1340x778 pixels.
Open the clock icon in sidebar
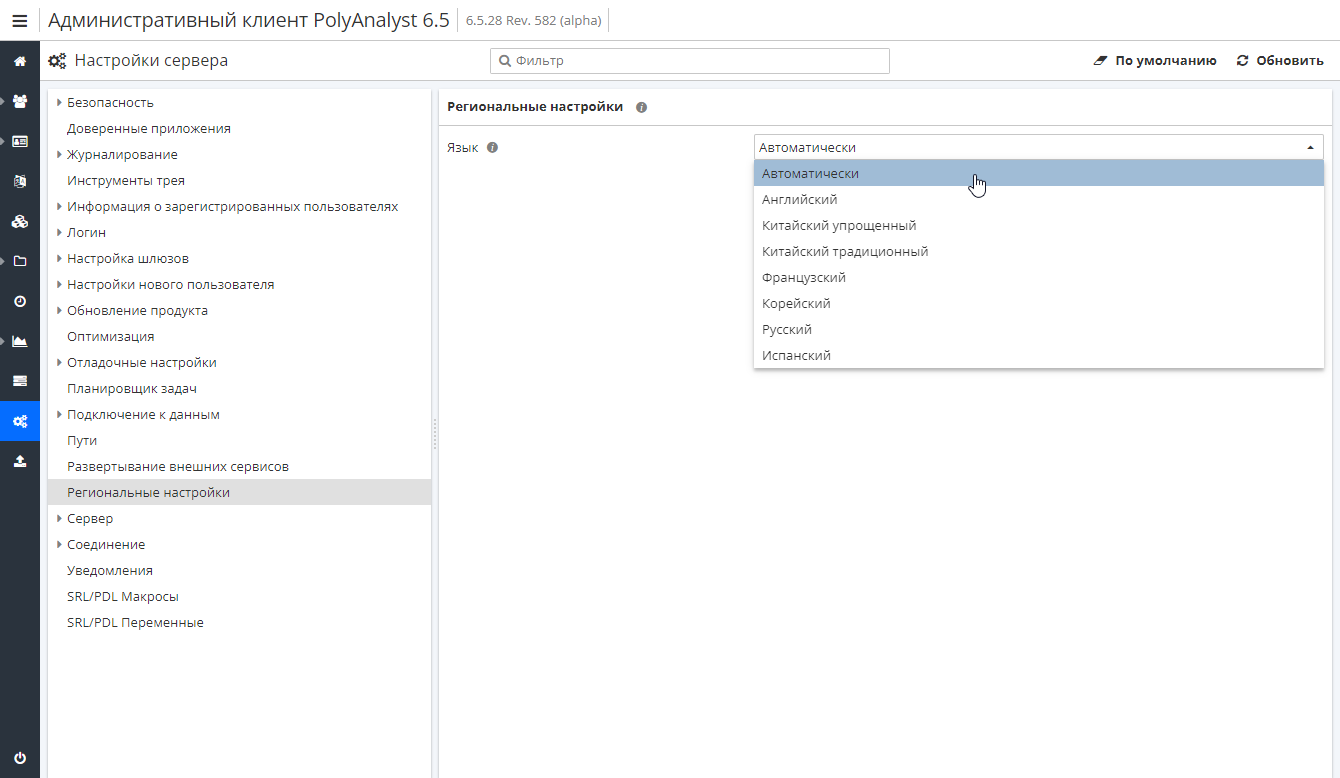point(20,301)
